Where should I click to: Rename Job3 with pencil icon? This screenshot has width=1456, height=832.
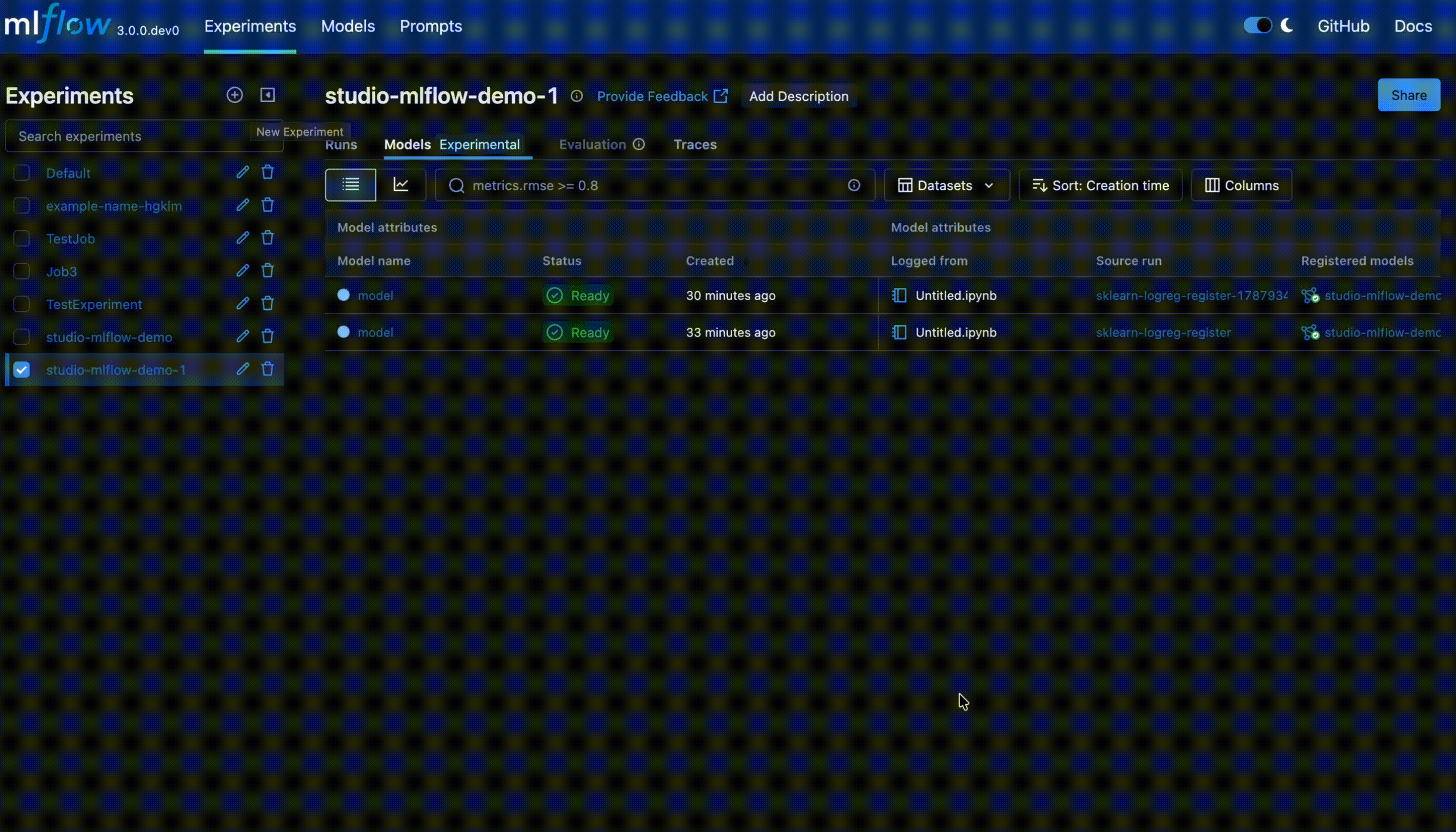[242, 270]
